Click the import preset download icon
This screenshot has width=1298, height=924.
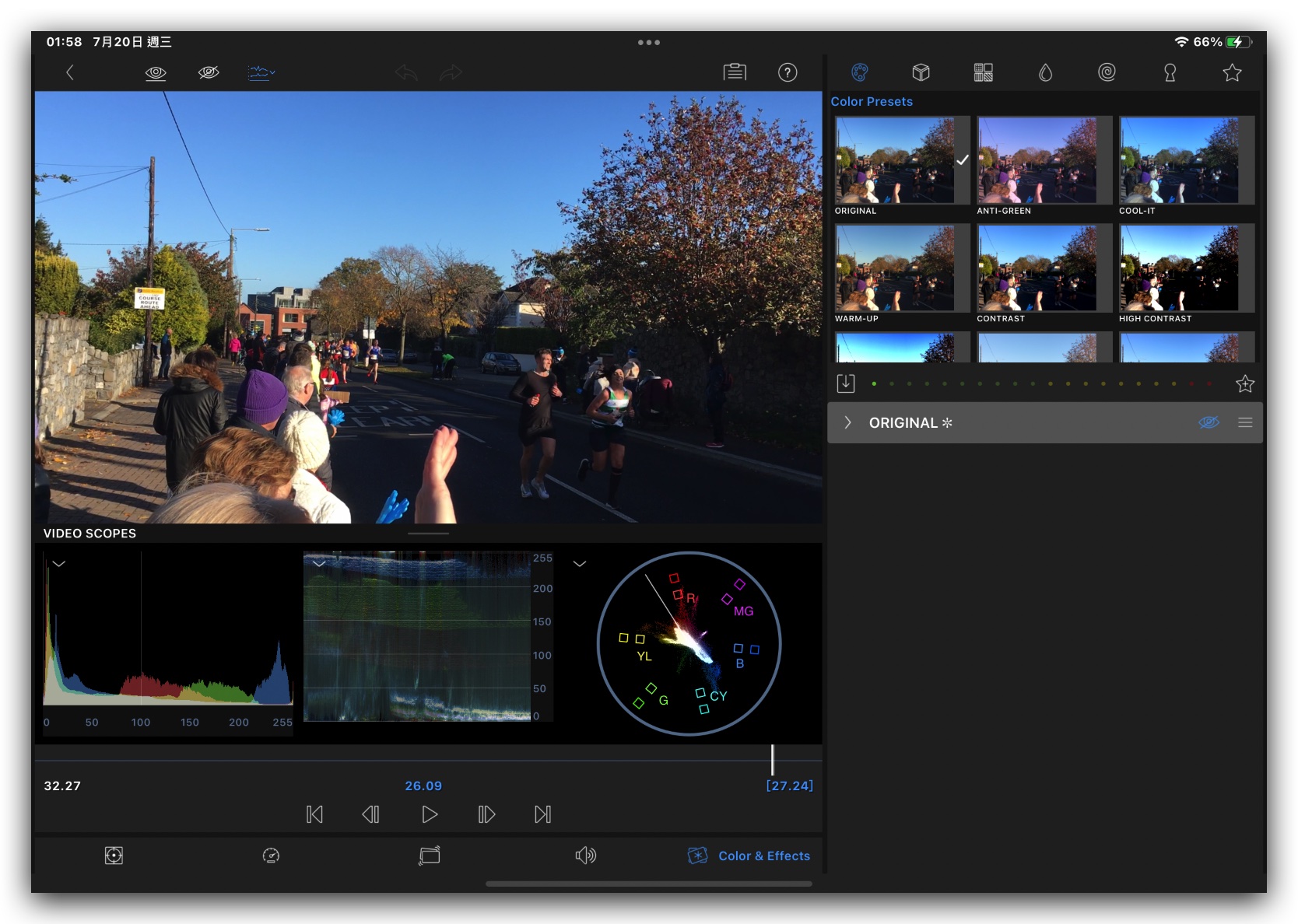tap(846, 383)
